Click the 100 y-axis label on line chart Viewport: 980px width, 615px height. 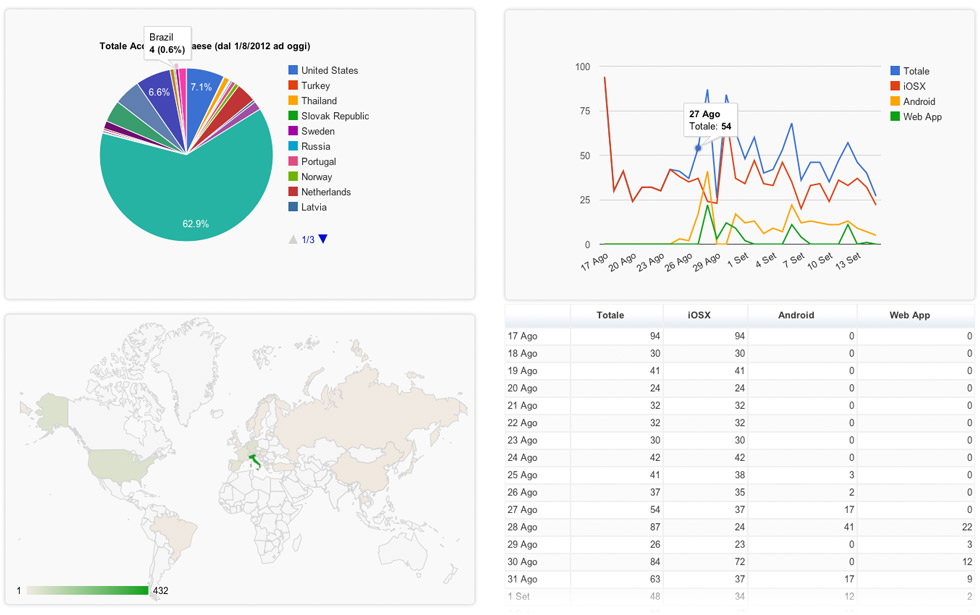[582, 67]
